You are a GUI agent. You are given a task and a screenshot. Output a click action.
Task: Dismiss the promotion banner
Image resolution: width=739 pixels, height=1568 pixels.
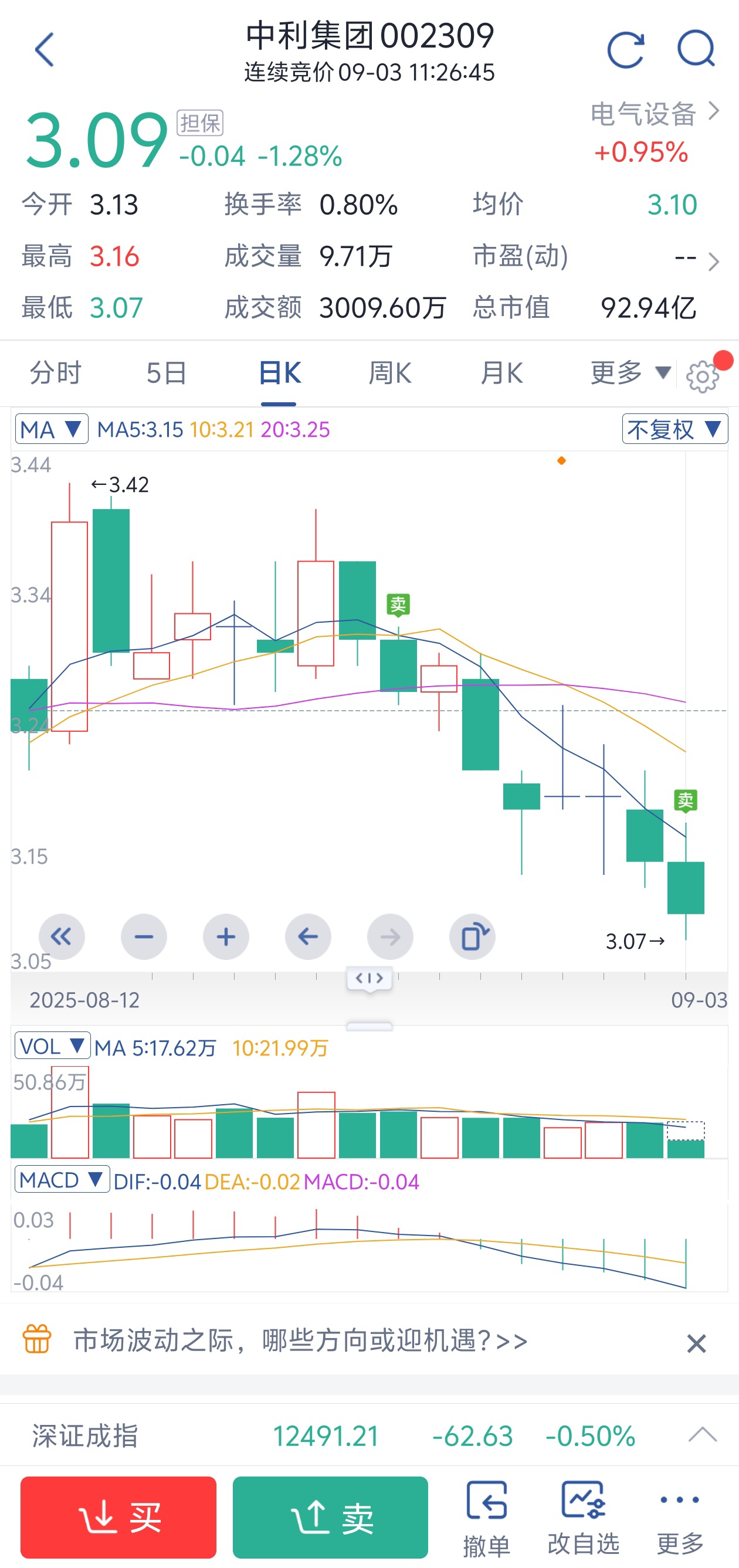click(x=696, y=1343)
